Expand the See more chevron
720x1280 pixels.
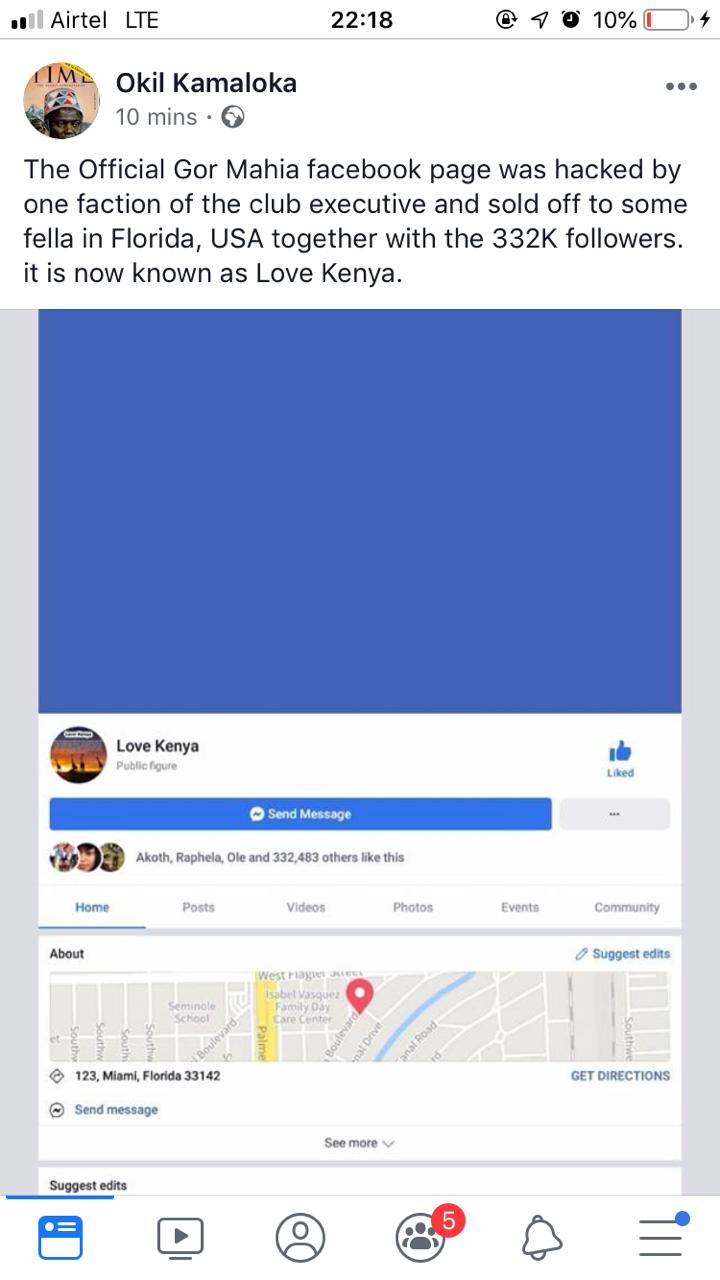click(x=360, y=1143)
